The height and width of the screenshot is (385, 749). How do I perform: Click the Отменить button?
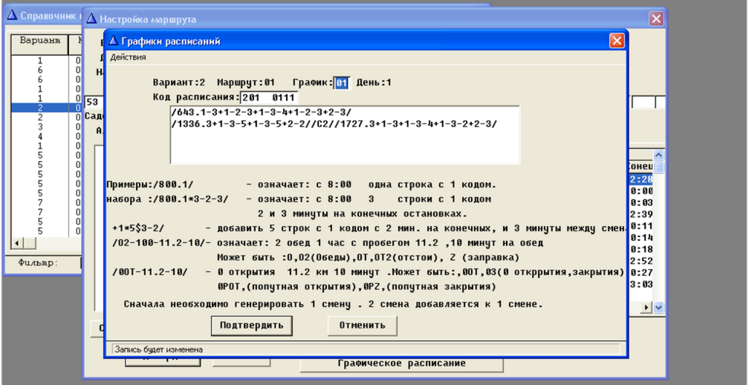click(362, 325)
